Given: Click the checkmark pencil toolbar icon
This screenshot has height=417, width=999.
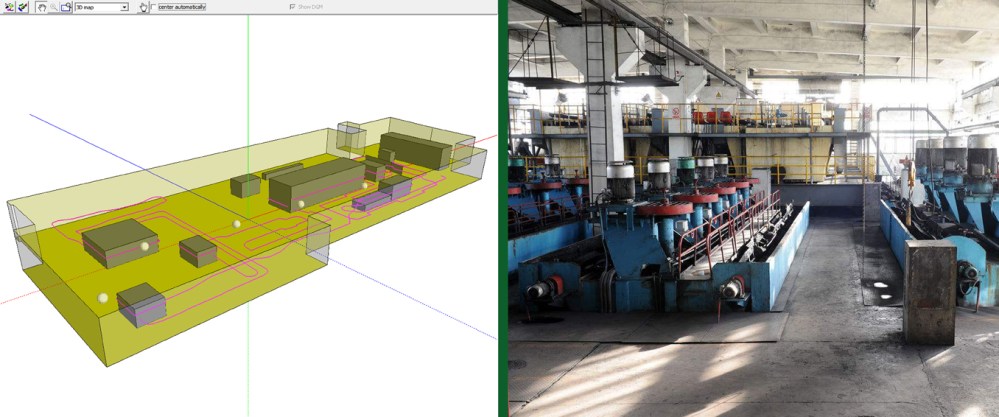Looking at the screenshot, I should (21, 6).
